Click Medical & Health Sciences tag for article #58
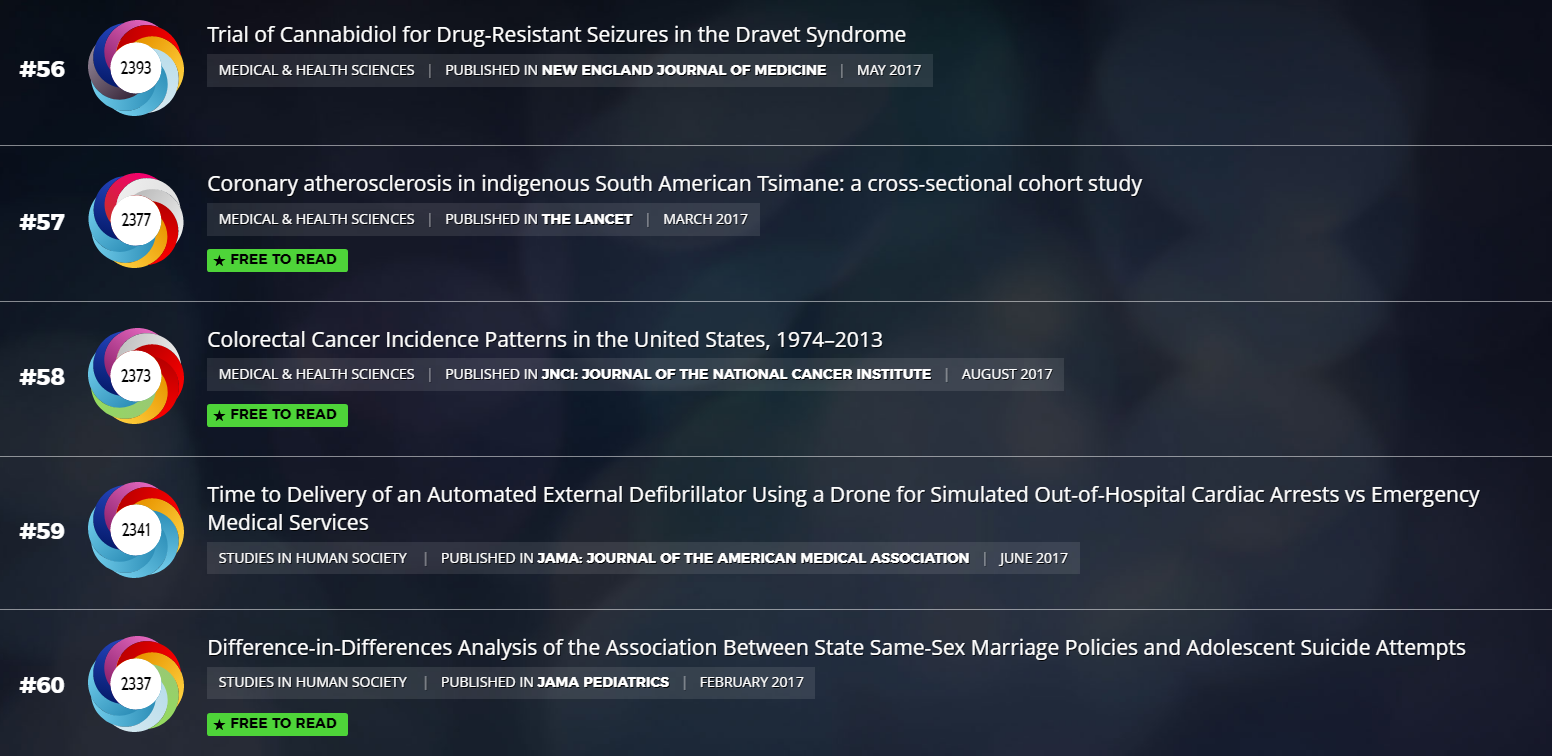Screen dimensions: 1552x756 [x=316, y=374]
